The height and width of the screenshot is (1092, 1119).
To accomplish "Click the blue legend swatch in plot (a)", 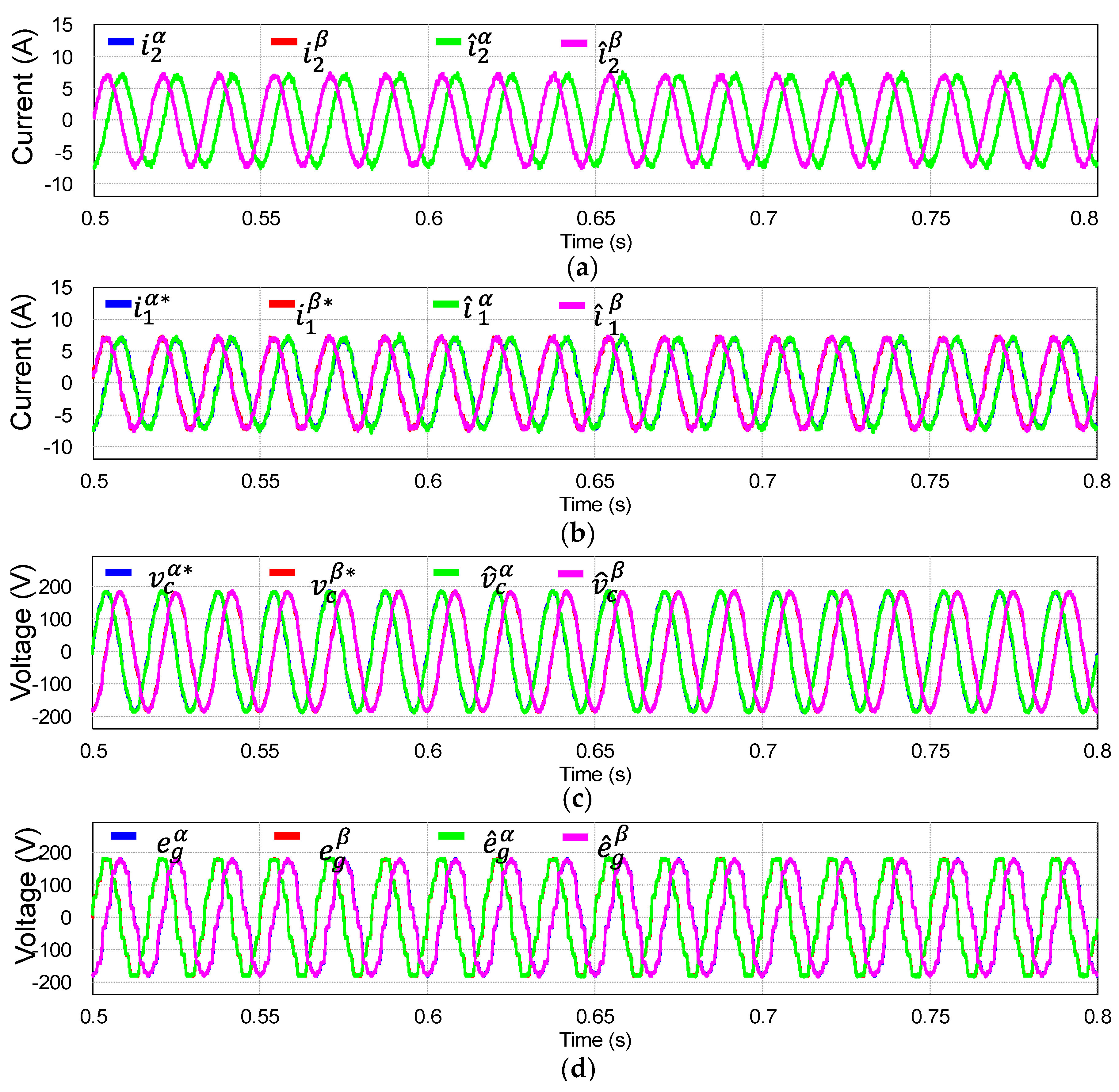I will tap(120, 42).
